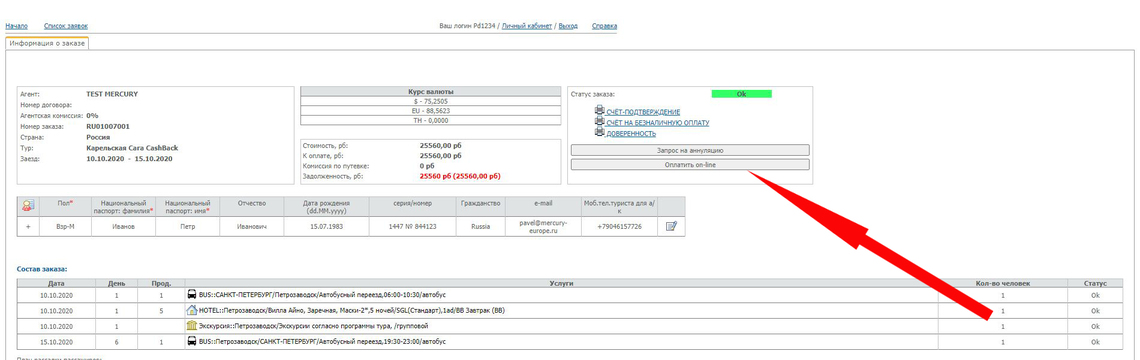Expand the tourist row using the plus sign
Viewport: 1140px width, 360px height.
[28, 227]
